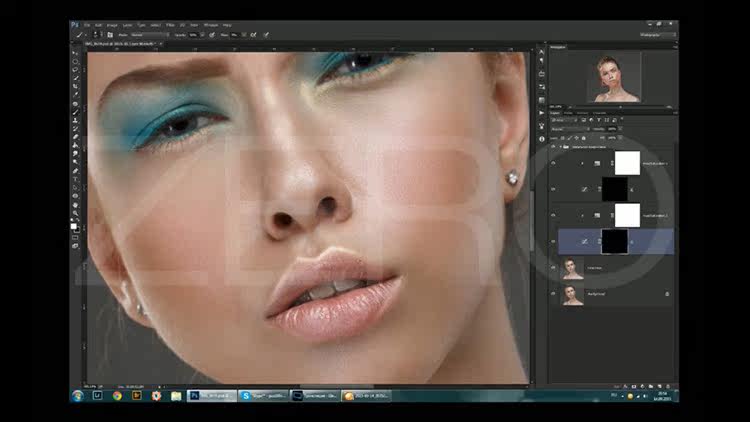Click the foreground color swatch
This screenshot has width=750, height=422.
pyautogui.click(x=73, y=226)
